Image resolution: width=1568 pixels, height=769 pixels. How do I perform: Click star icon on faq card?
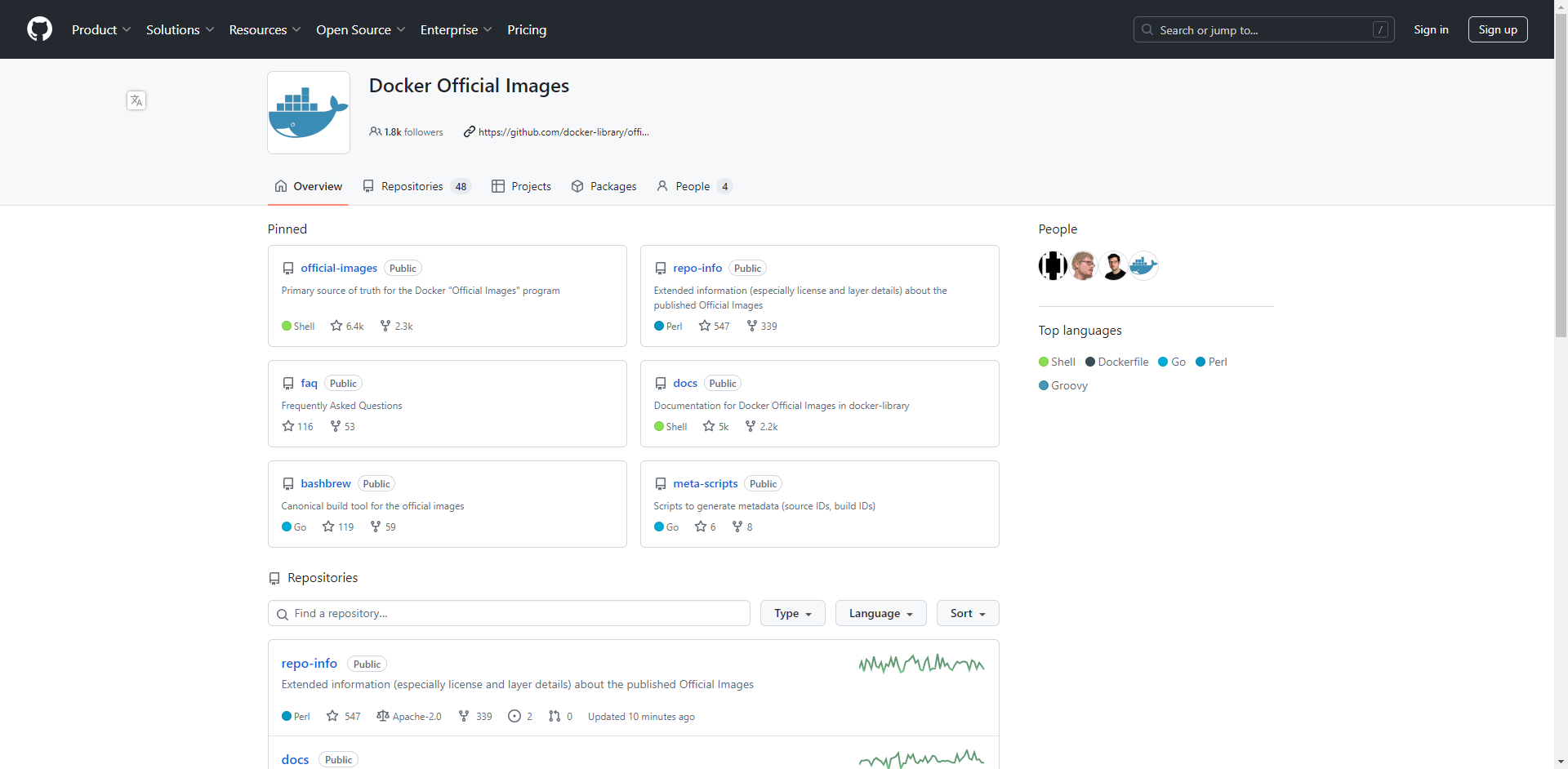(x=288, y=426)
